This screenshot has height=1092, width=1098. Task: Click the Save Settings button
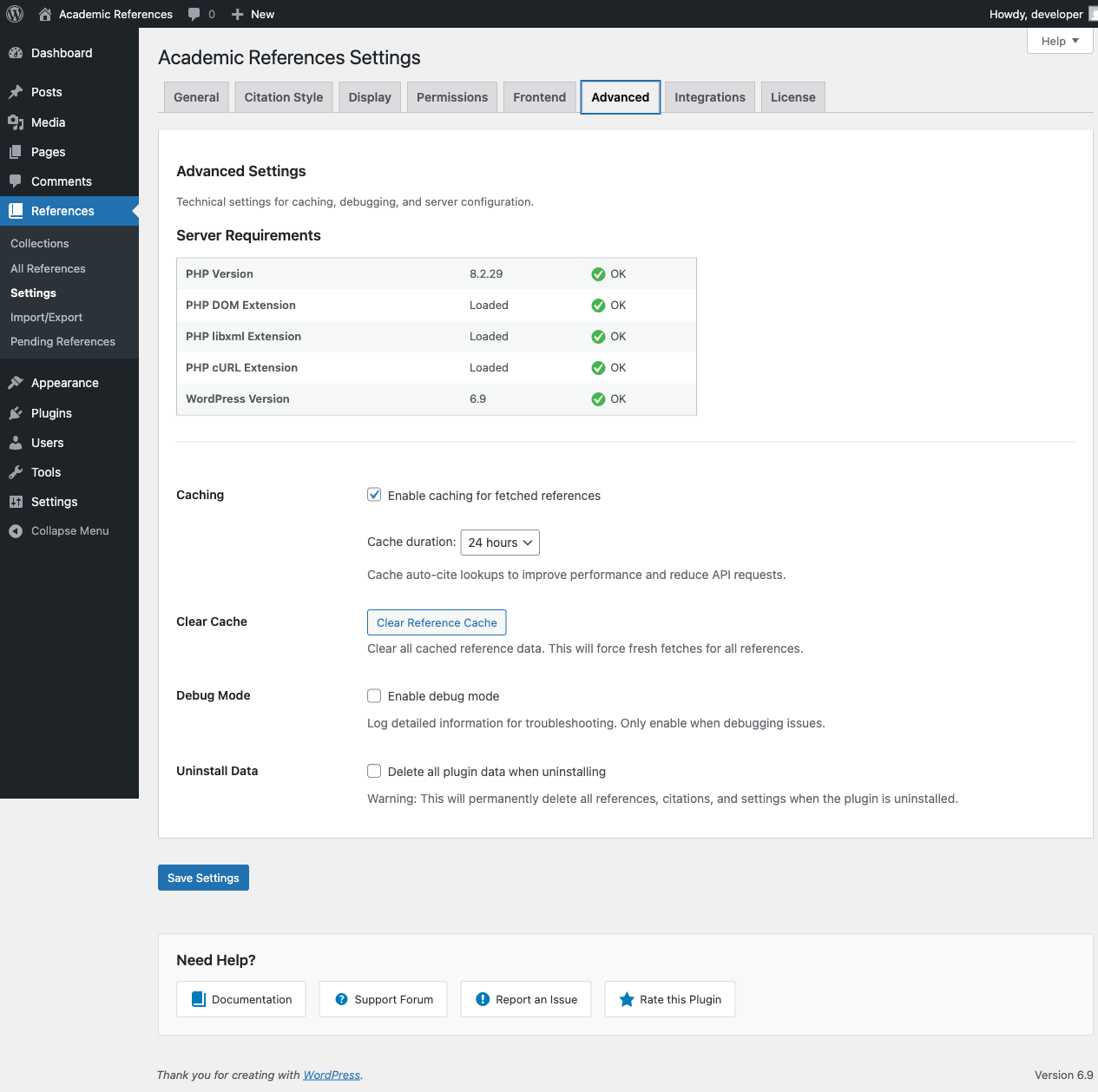pos(203,878)
